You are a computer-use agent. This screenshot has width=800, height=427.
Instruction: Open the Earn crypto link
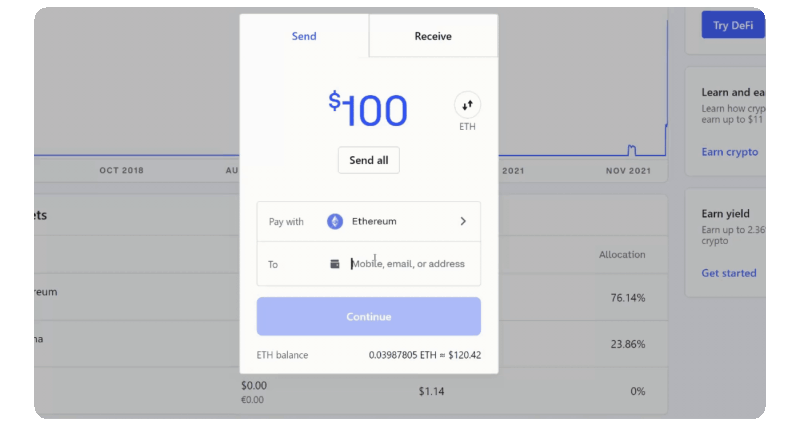pos(730,152)
